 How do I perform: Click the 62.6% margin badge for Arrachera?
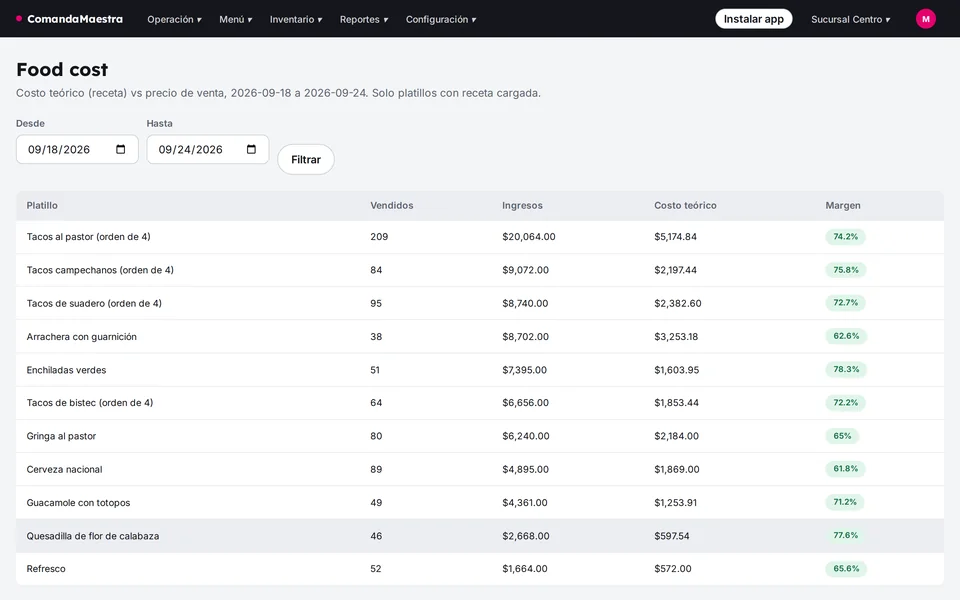click(x=846, y=336)
